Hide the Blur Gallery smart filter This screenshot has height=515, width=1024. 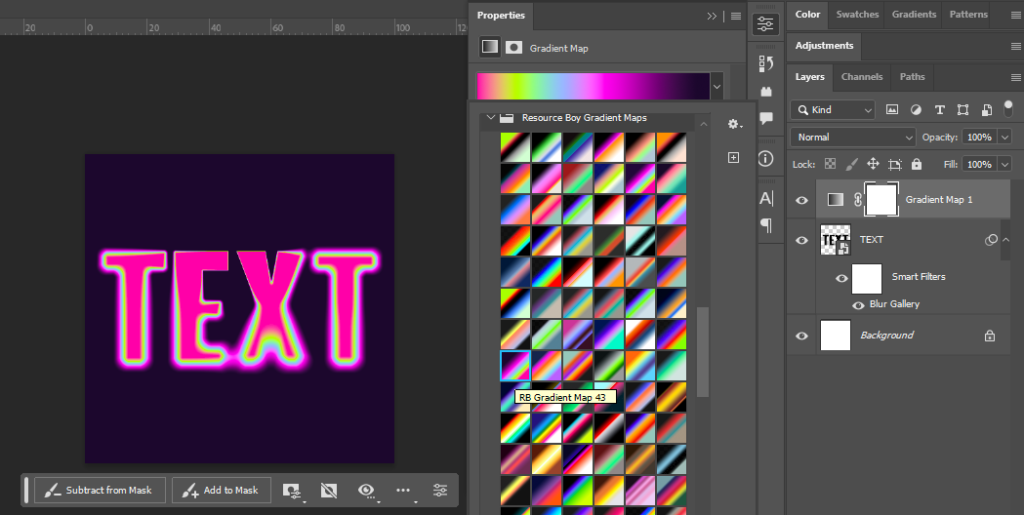[x=858, y=305]
